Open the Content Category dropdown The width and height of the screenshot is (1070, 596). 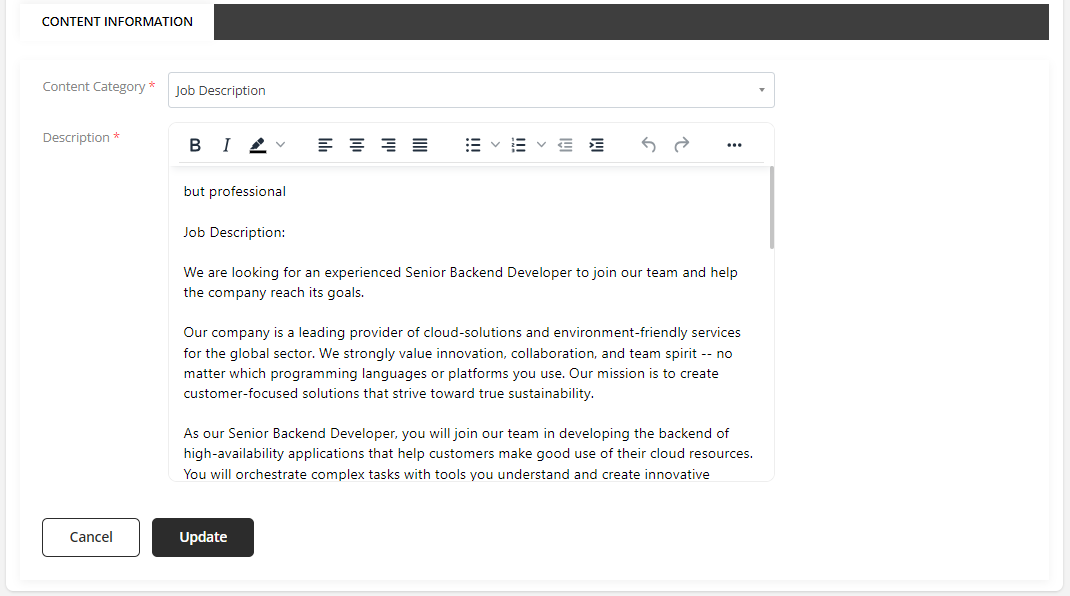[x=471, y=90]
